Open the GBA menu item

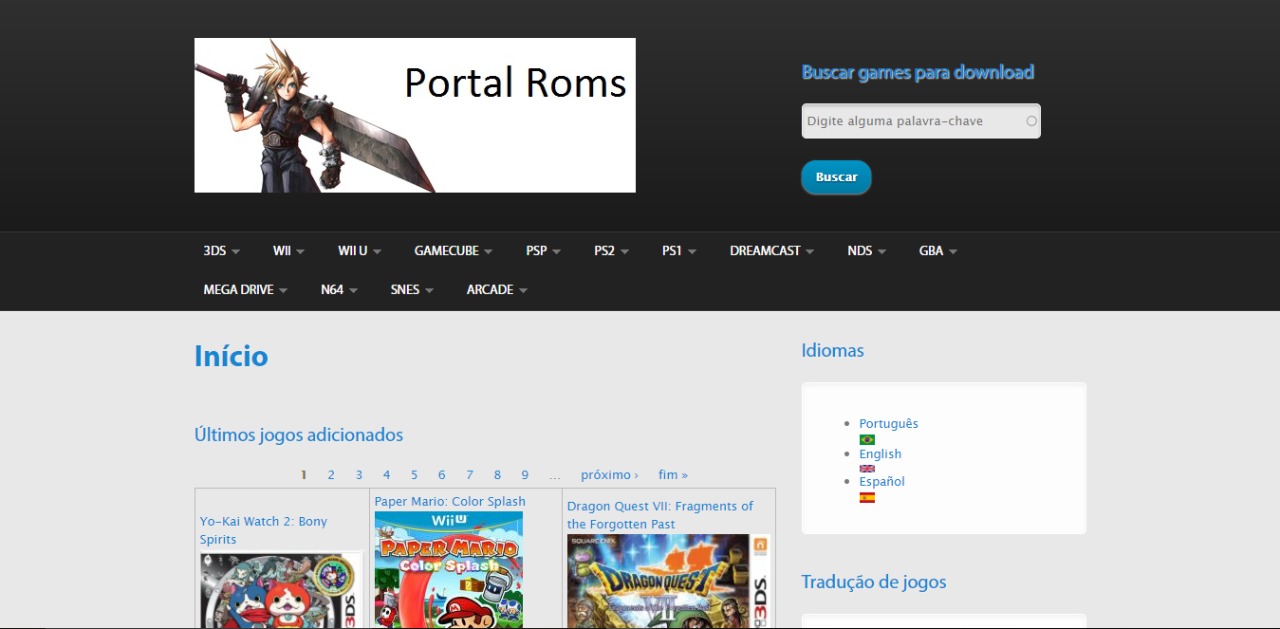937,251
